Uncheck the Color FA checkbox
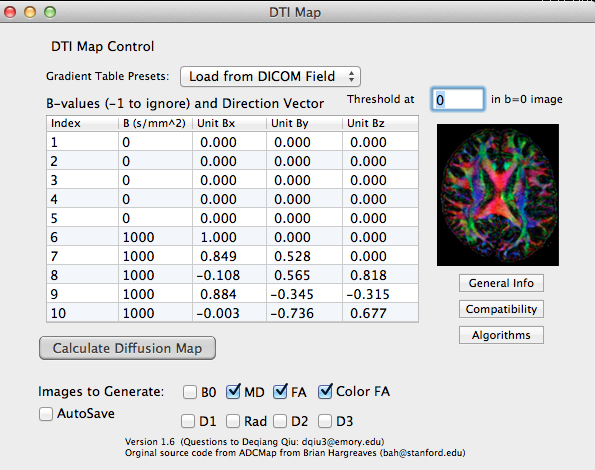Image resolution: width=595 pixels, height=470 pixels. click(325, 391)
